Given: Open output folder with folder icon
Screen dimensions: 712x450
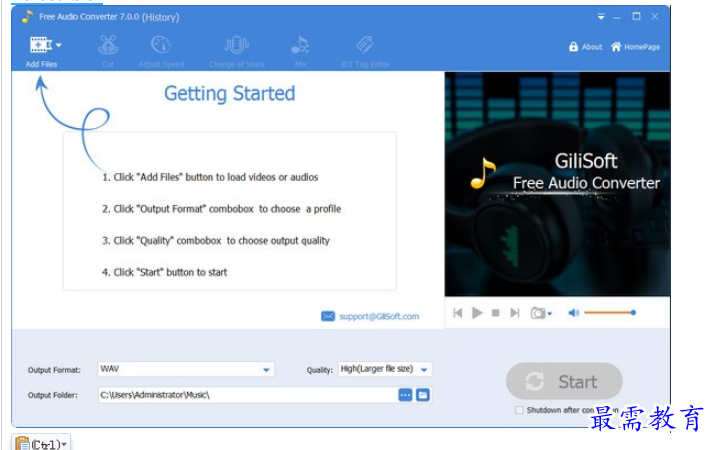Looking at the screenshot, I should coord(423,395).
